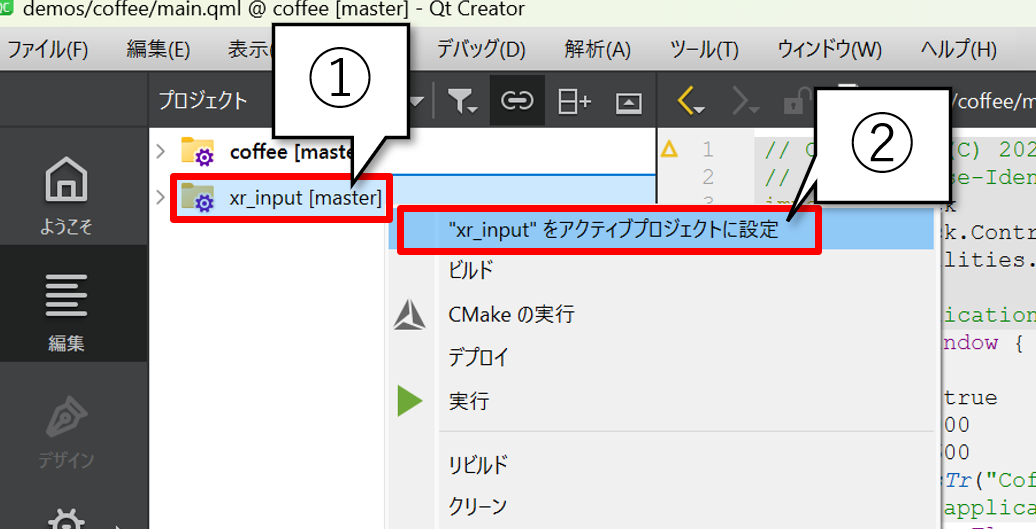Viewport: 1036px width, 529px height.
Task: Open the ツール(T) menu
Action: [704, 49]
